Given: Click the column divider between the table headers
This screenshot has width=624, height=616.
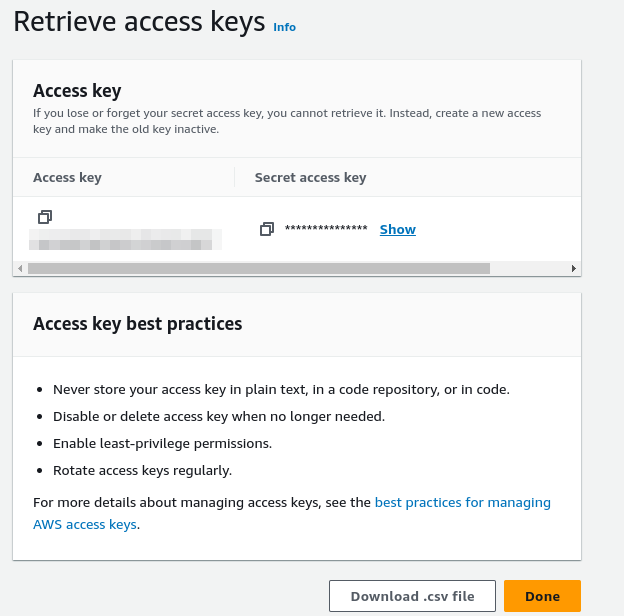Looking at the screenshot, I should 234,177.
